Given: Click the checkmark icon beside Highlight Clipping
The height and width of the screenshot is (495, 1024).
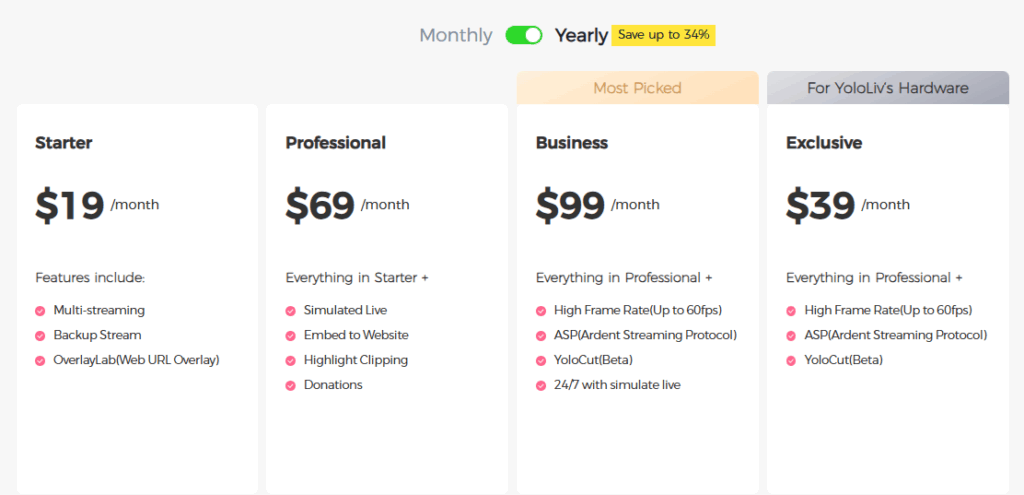Looking at the screenshot, I should 290,361.
